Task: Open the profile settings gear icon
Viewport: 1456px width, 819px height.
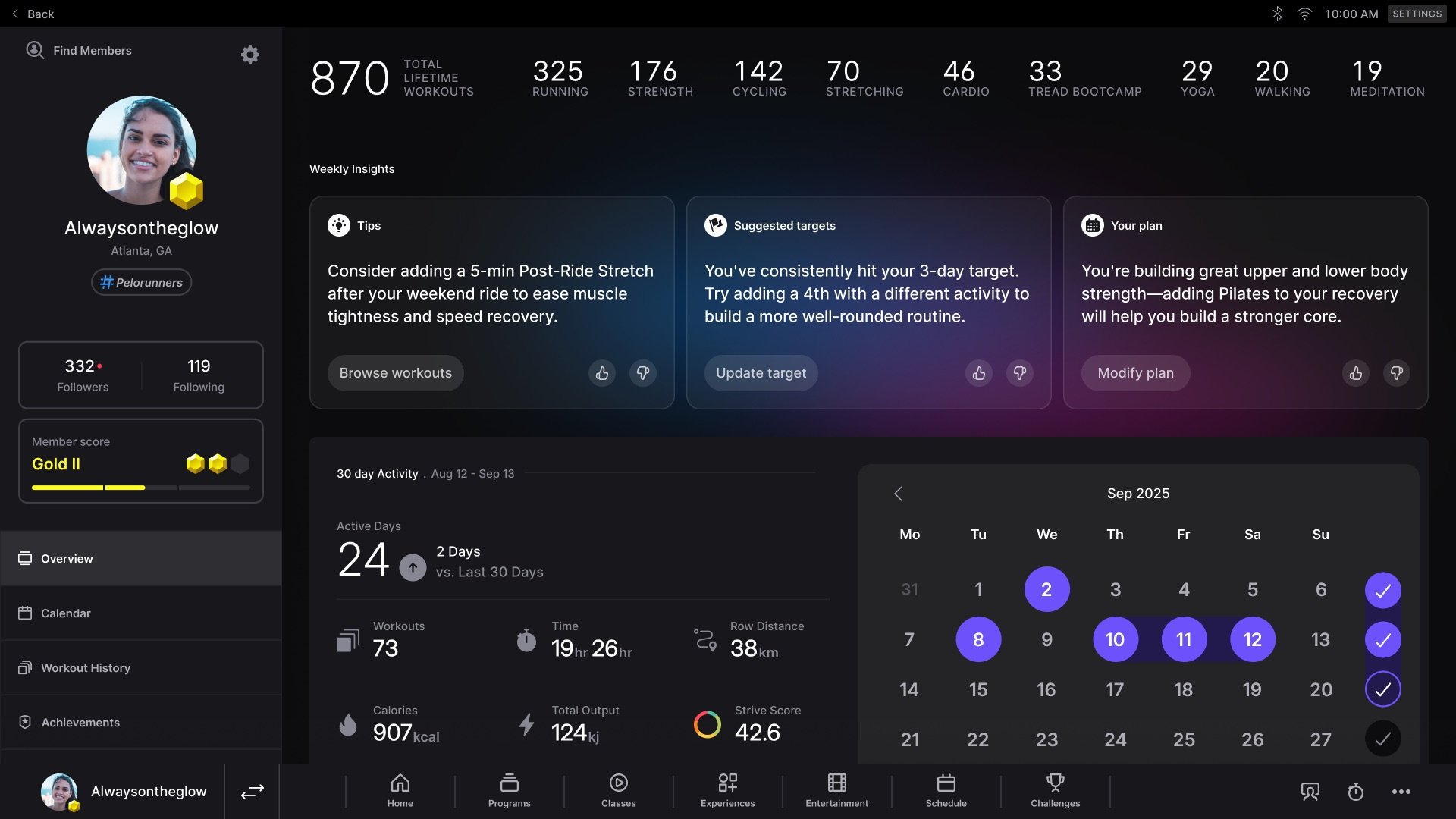Action: 250,55
